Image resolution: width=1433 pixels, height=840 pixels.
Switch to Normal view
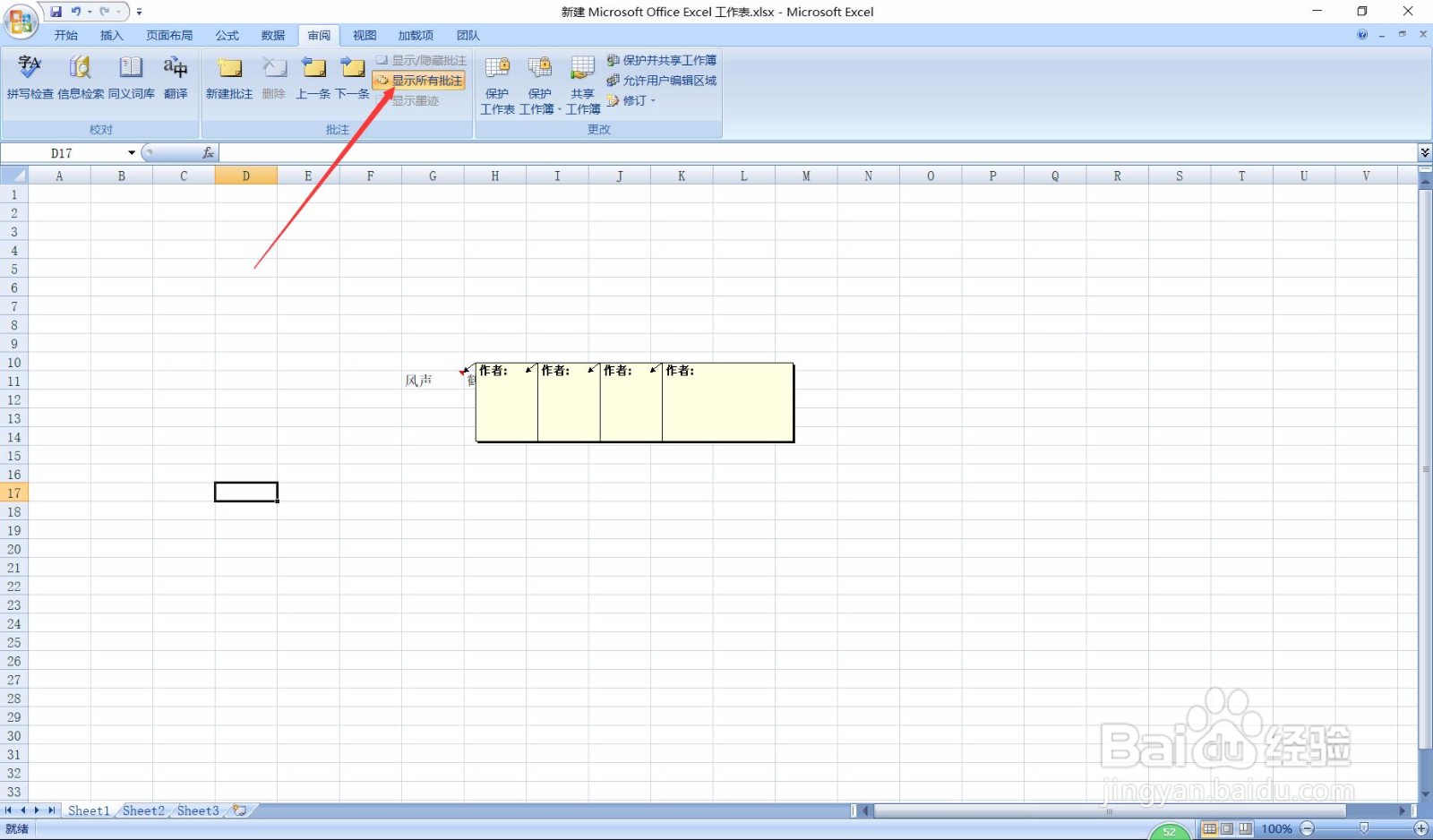(1209, 829)
